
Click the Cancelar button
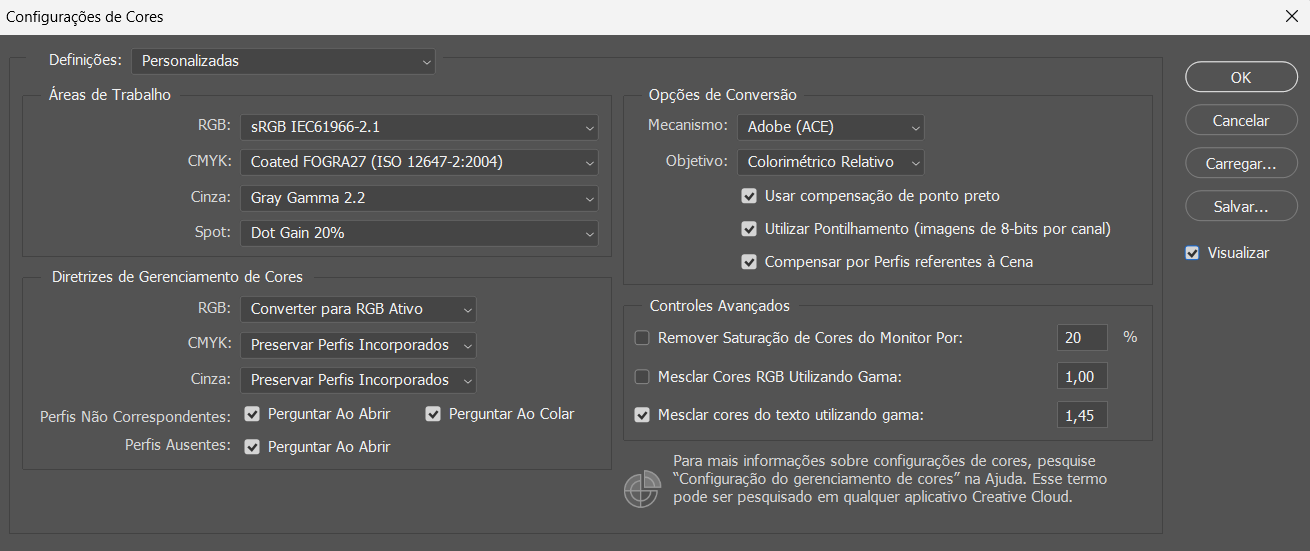[x=1241, y=120]
